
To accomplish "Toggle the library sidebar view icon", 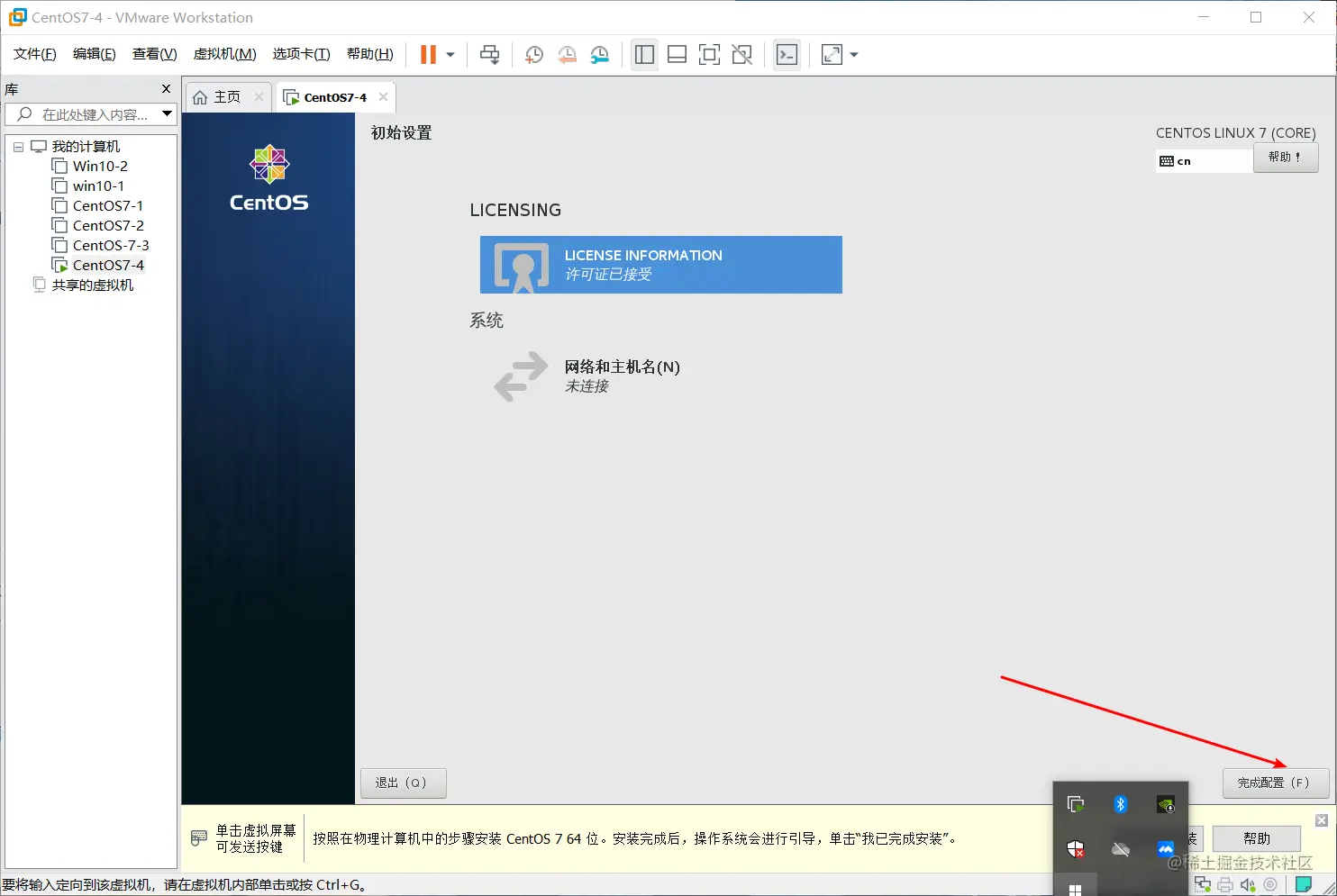I will click(x=644, y=54).
